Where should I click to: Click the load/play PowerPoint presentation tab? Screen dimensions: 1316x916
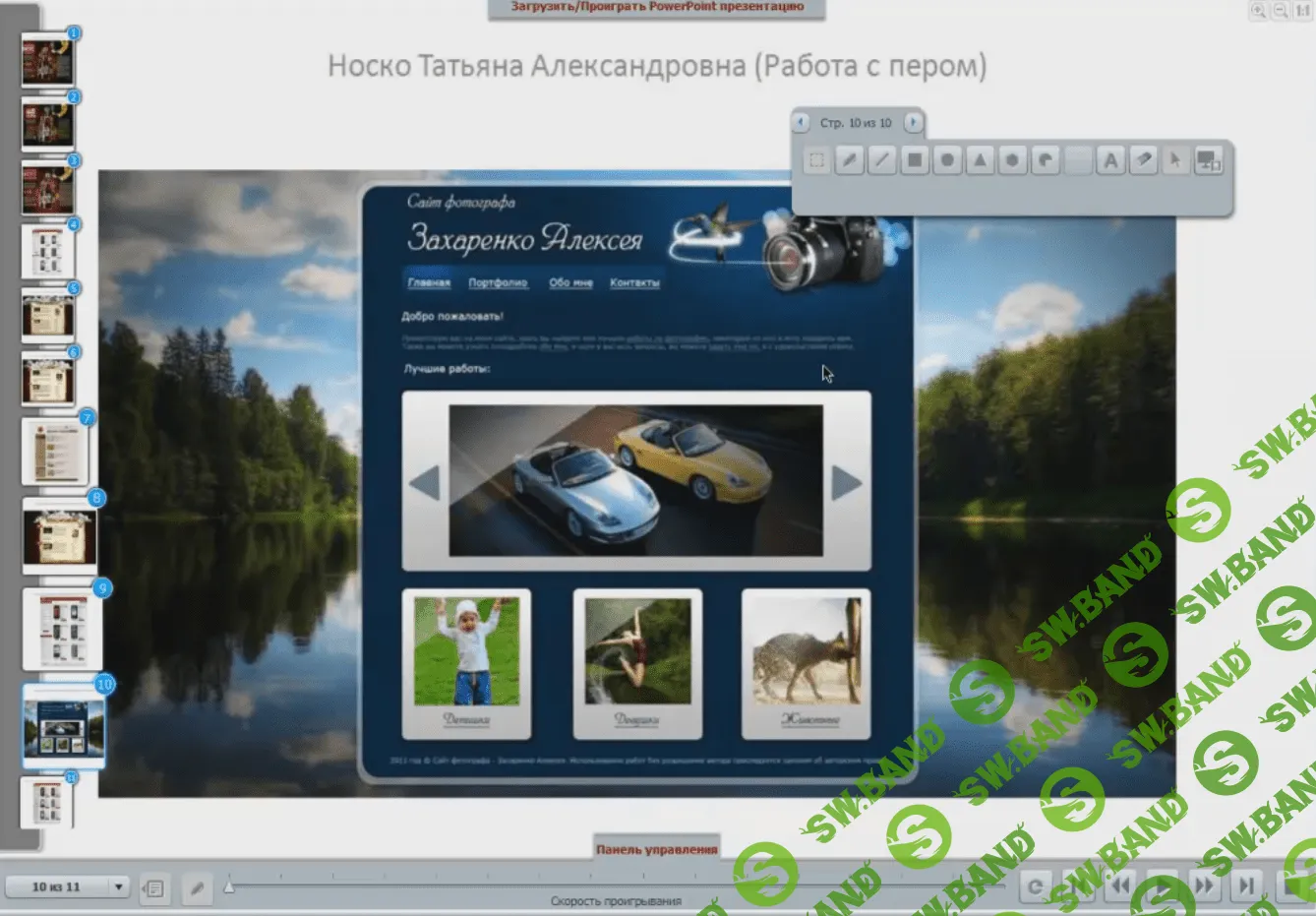pyautogui.click(x=656, y=8)
